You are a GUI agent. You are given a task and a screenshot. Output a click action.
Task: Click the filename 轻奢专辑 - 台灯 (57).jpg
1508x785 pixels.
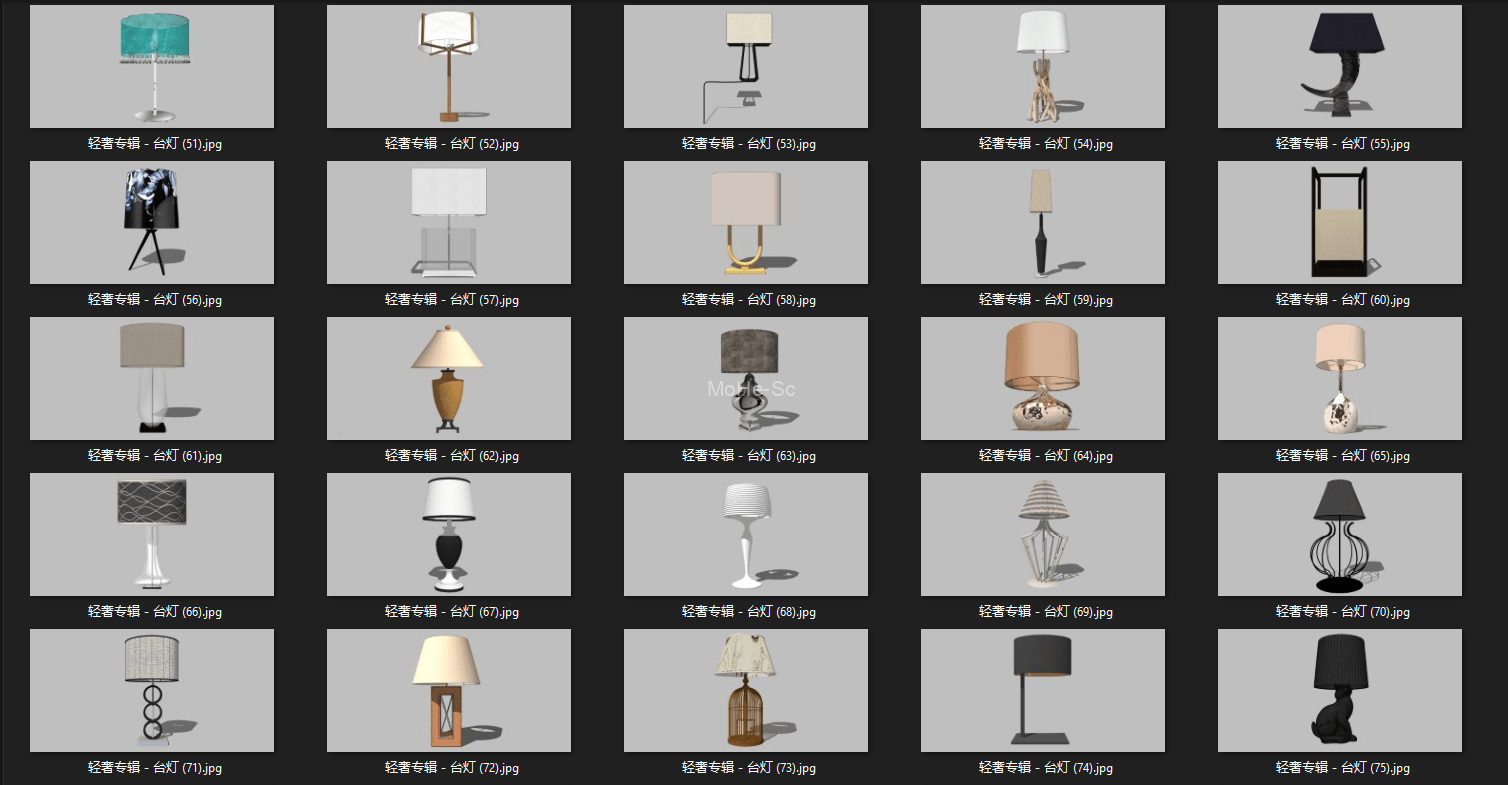451,300
